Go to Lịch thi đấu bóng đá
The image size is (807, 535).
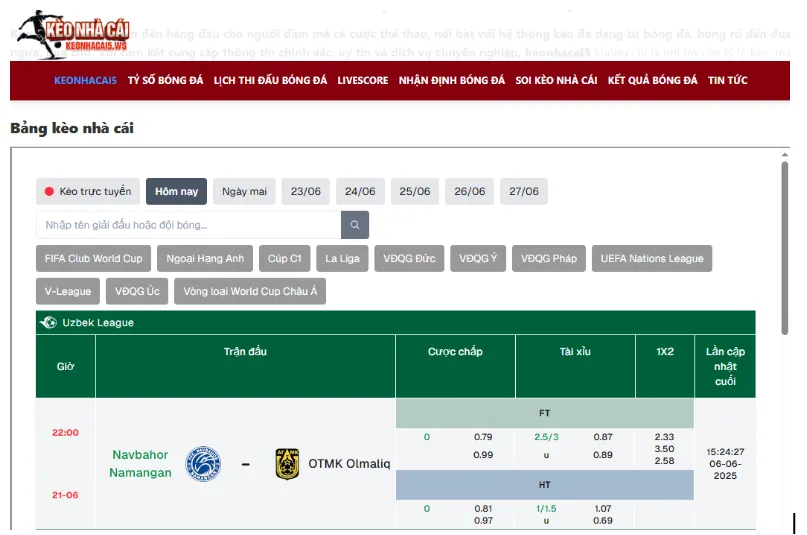[x=270, y=80]
